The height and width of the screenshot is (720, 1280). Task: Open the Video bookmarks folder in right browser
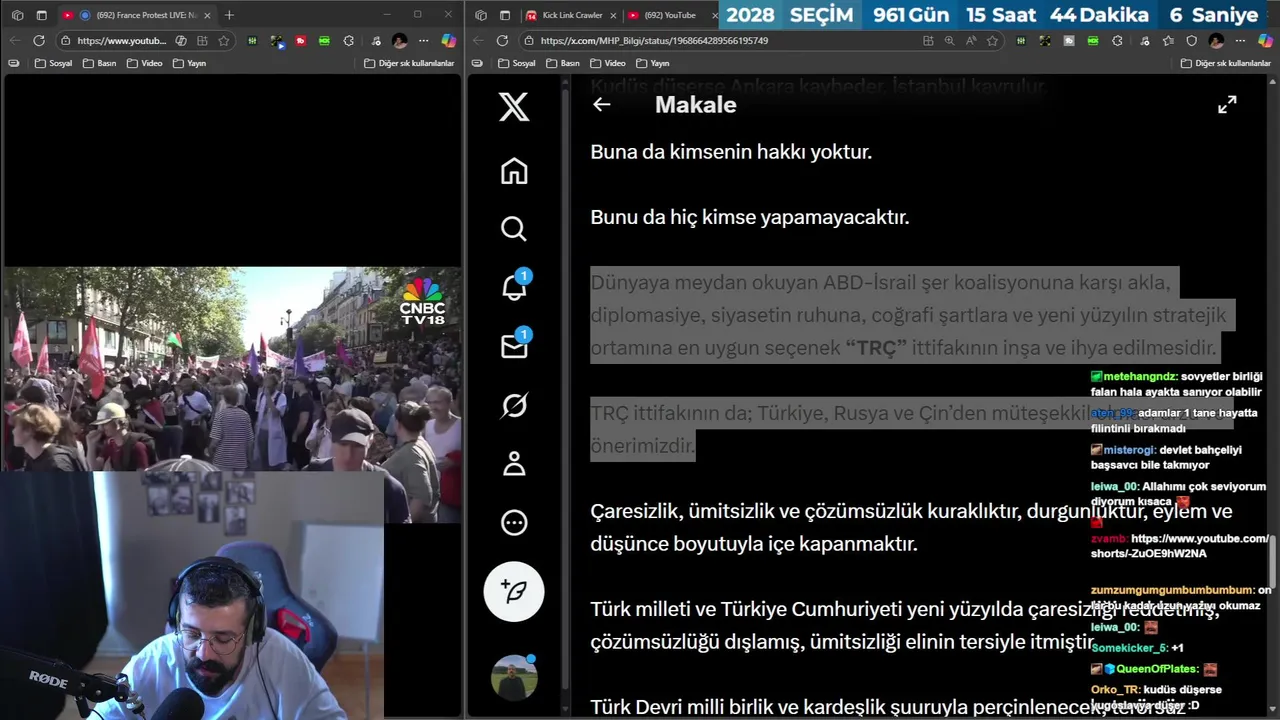608,63
